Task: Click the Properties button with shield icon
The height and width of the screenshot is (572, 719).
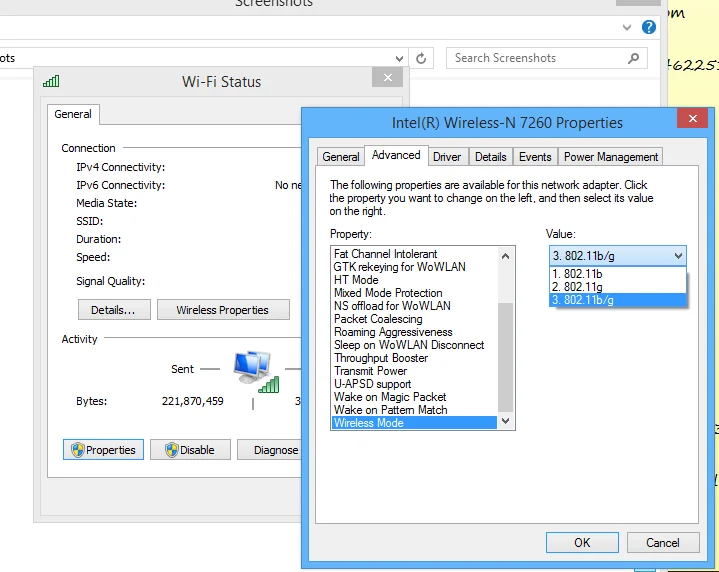Action: (x=103, y=450)
